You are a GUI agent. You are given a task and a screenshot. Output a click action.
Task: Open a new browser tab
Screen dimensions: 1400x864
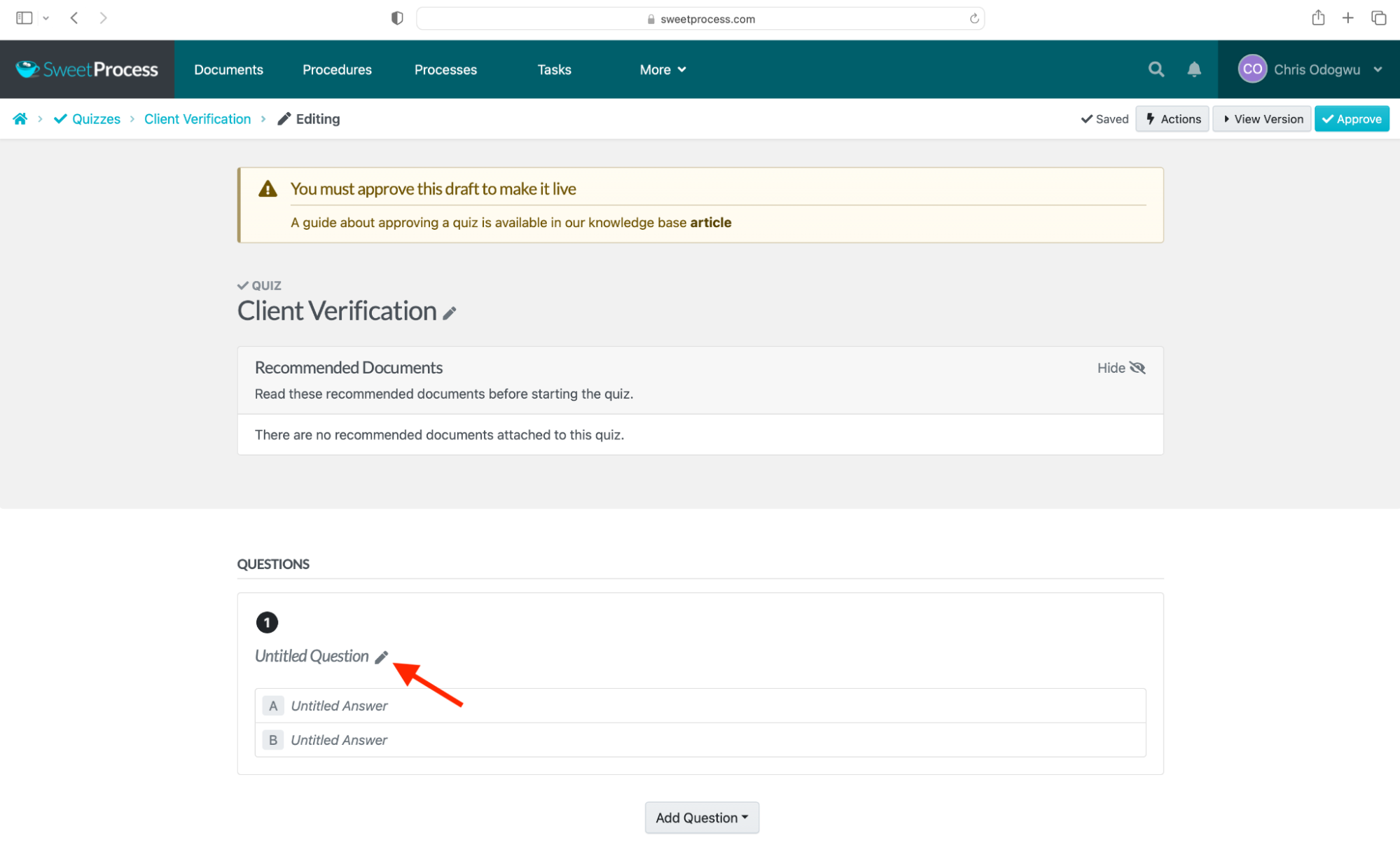pyautogui.click(x=1347, y=18)
